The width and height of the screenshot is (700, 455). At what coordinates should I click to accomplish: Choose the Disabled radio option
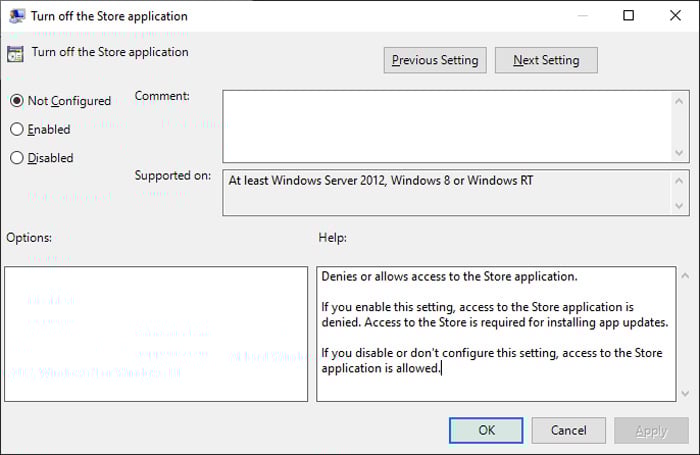click(x=16, y=157)
